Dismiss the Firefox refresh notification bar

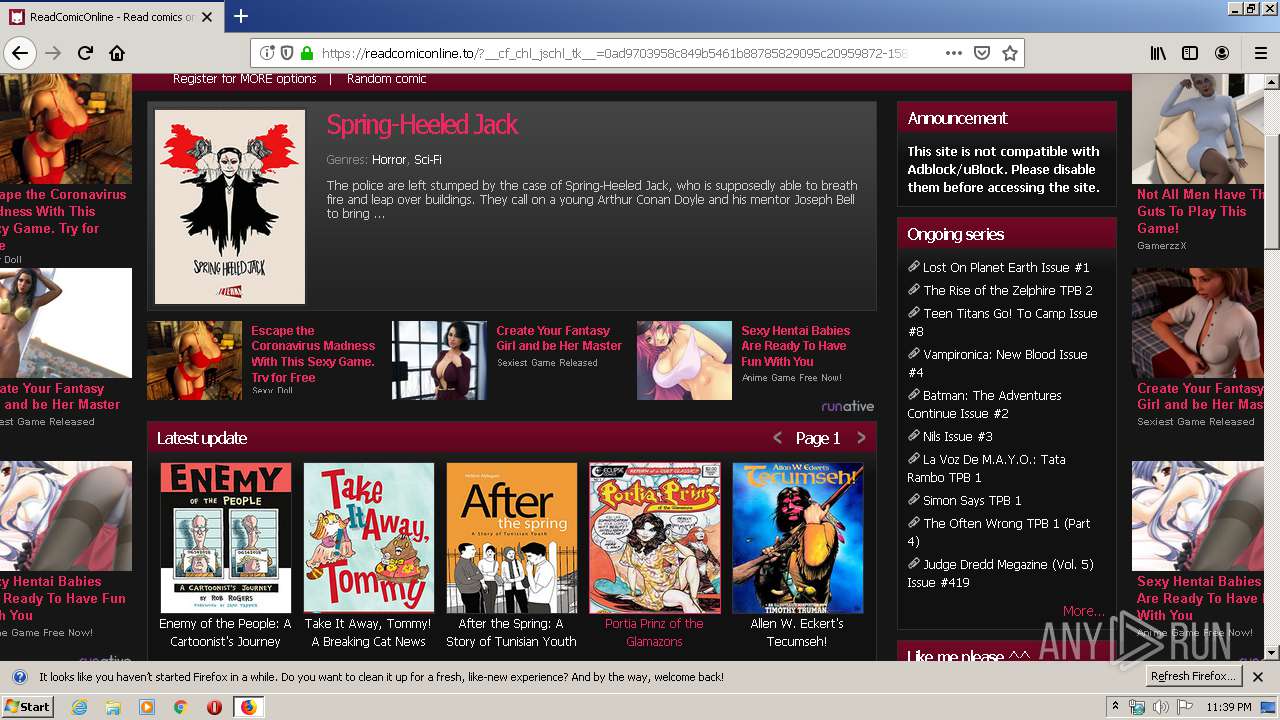[x=1258, y=677]
